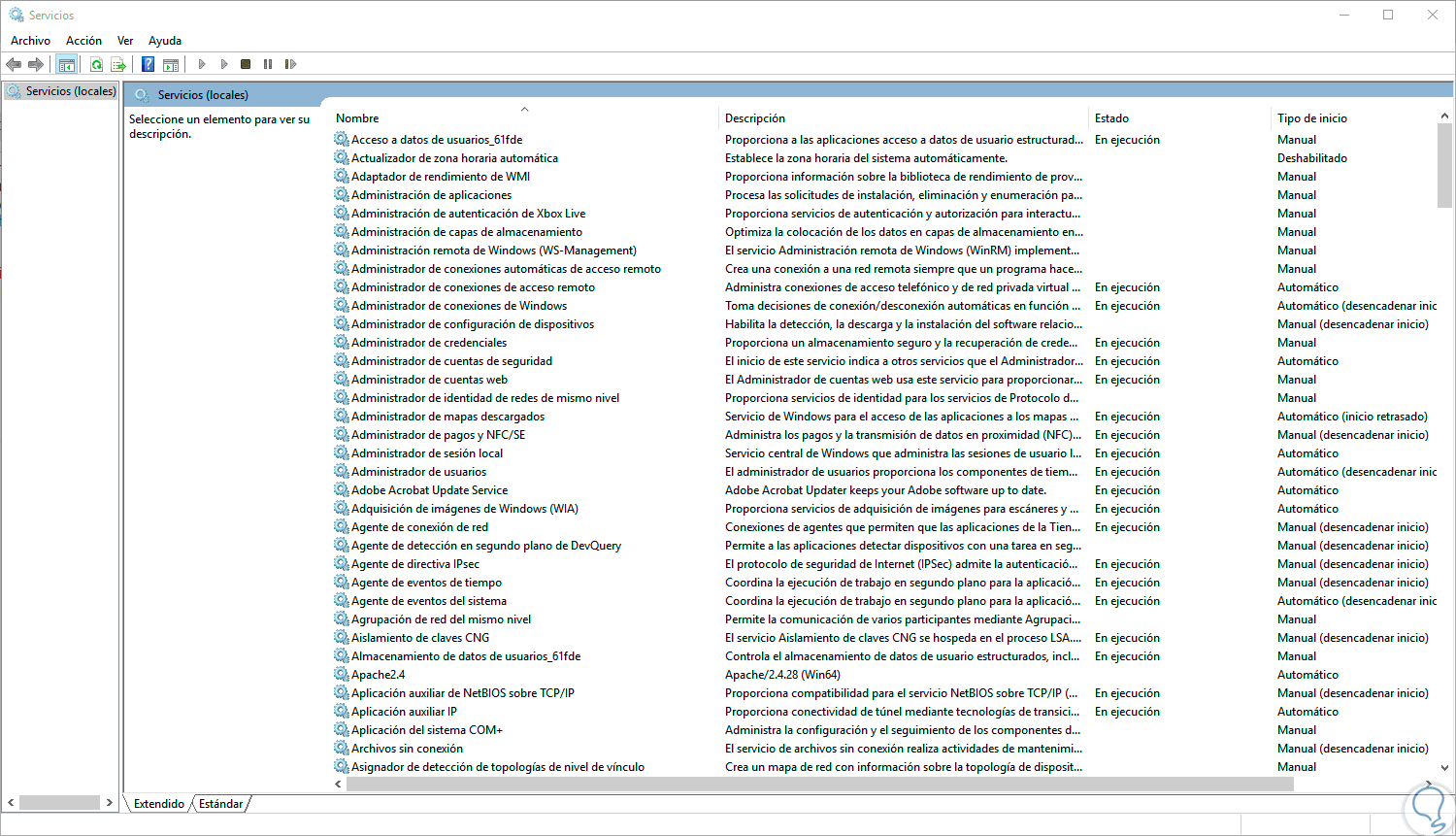Click the gear icon of Agente de conexión de red
Image resolution: width=1456 pixels, height=836 pixels.
[342, 526]
